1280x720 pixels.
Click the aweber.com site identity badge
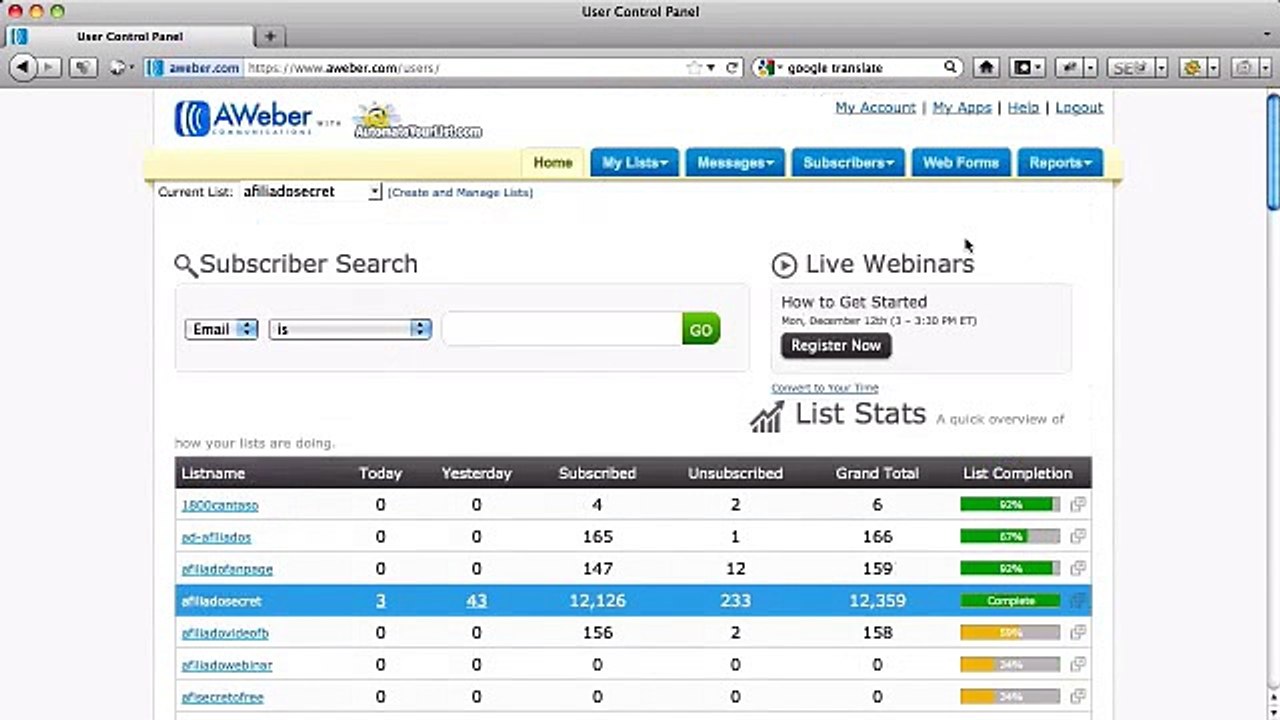[x=193, y=68]
